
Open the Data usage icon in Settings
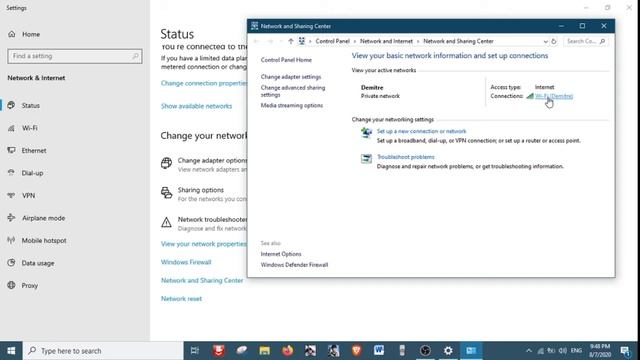pos(11,263)
